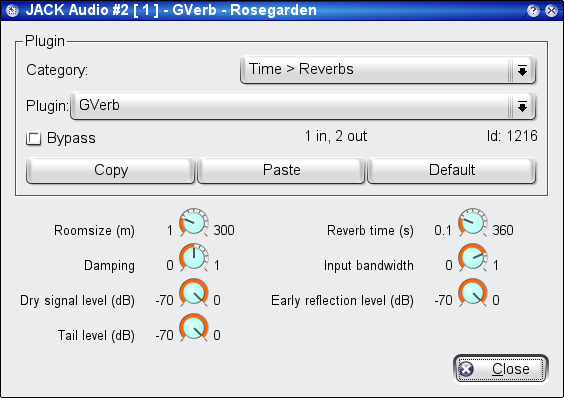This screenshot has height=398, width=564.
Task: Click the '1 in, 2 out' text
Action: [x=336, y=136]
